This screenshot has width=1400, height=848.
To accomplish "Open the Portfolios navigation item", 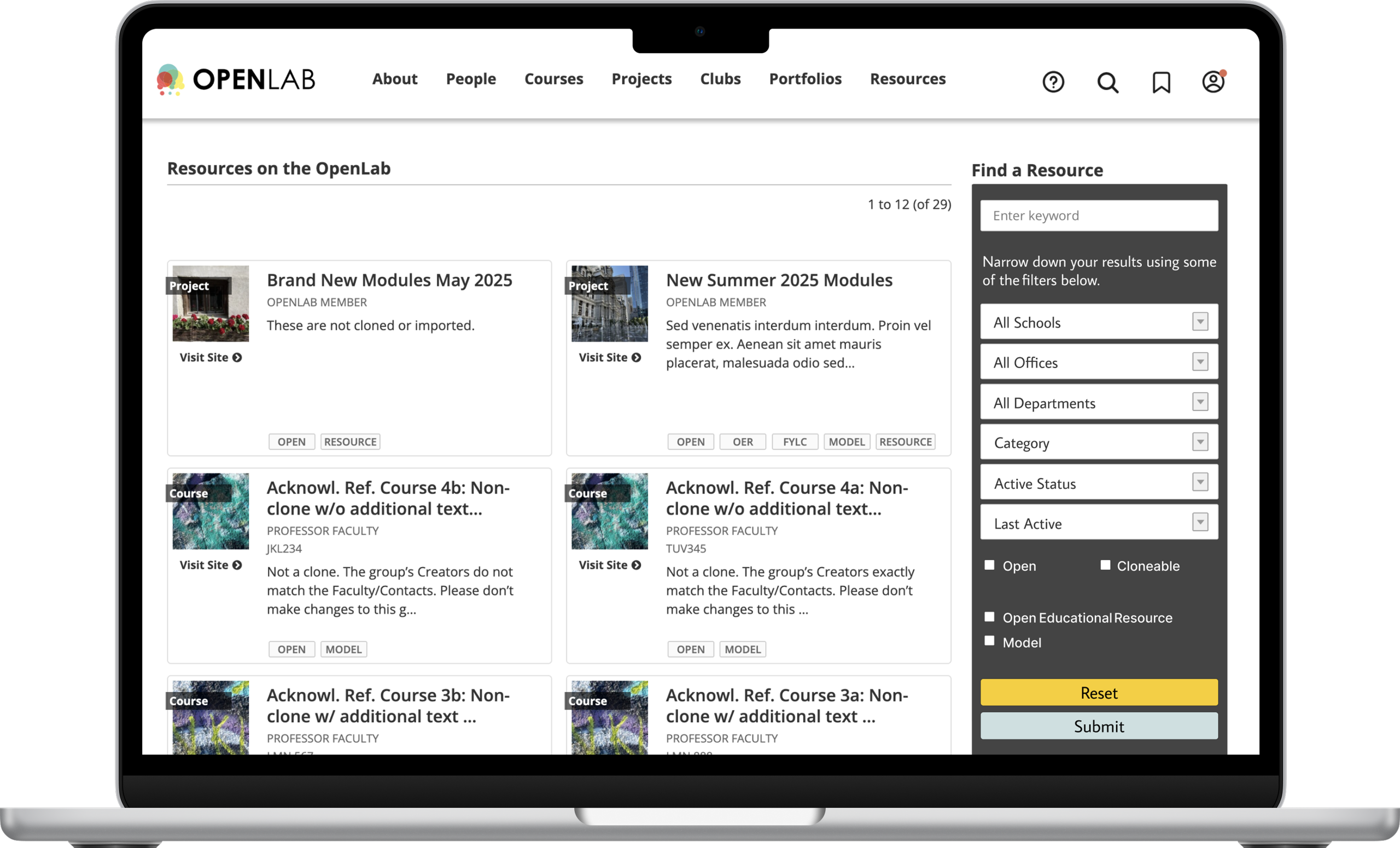I will tap(805, 79).
